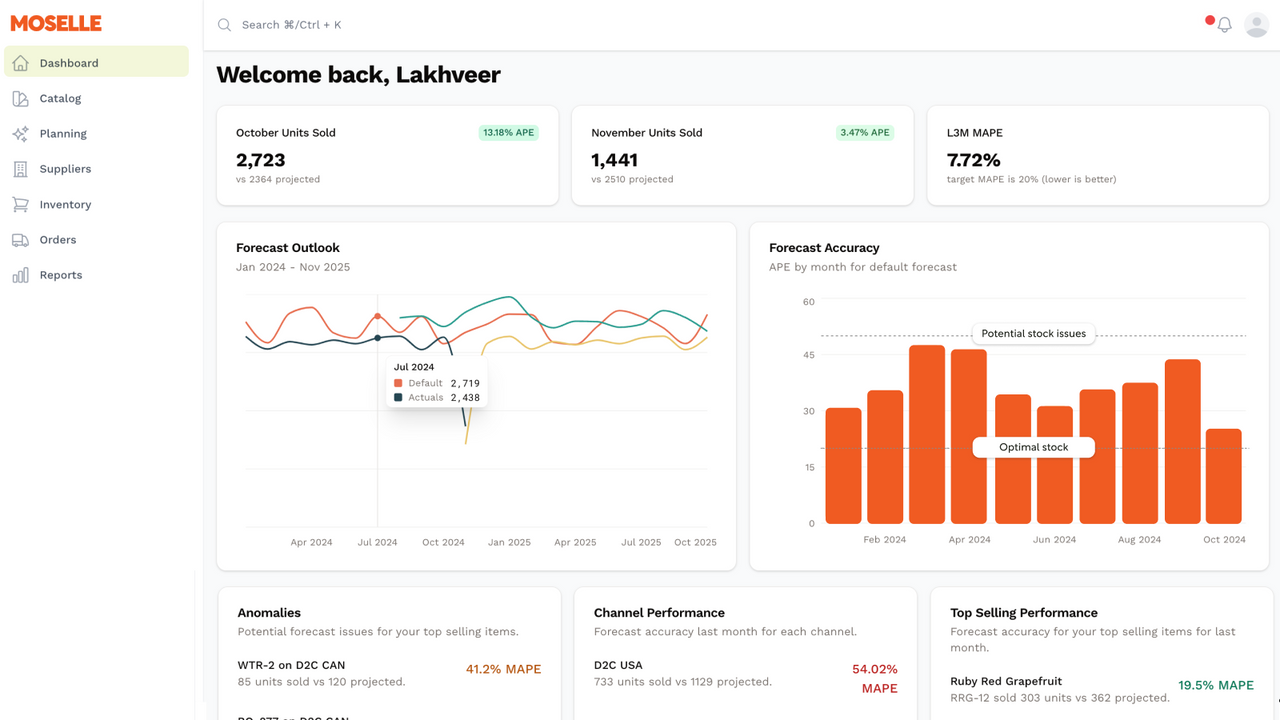Click October Units Sold value 2,723

click(x=261, y=160)
